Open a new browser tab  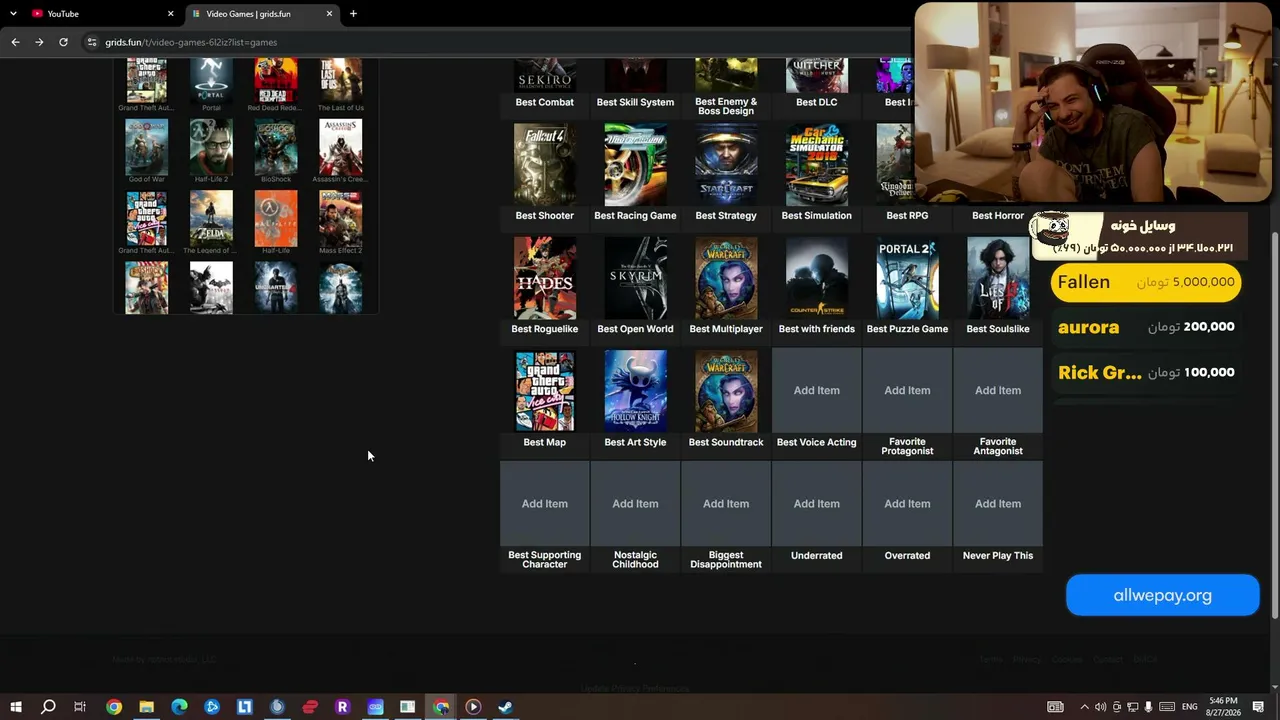tap(353, 14)
